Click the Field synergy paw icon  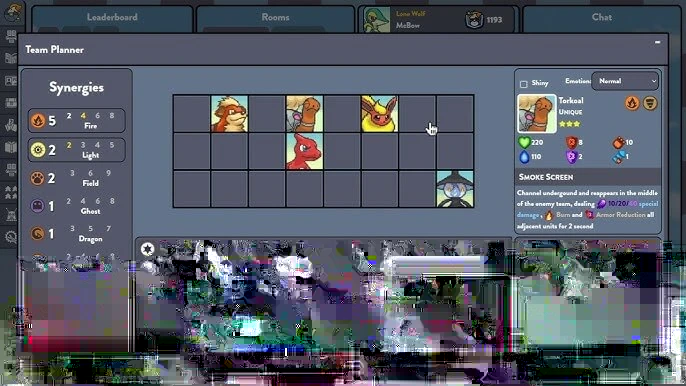[x=37, y=178]
